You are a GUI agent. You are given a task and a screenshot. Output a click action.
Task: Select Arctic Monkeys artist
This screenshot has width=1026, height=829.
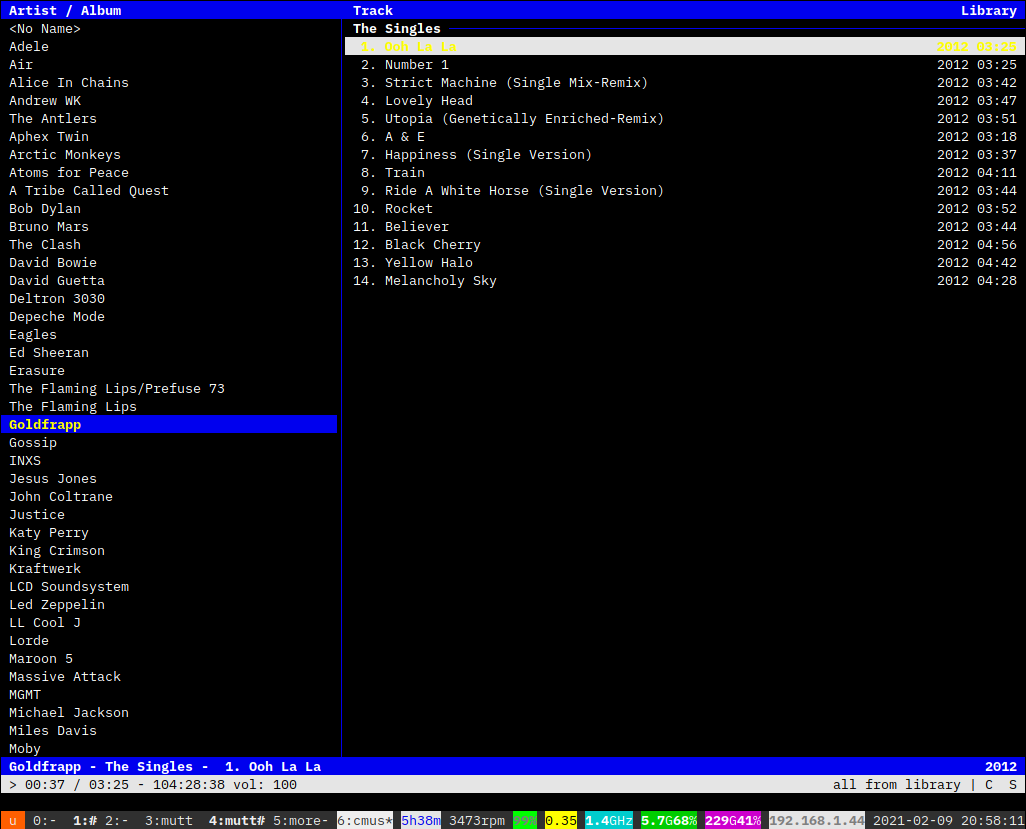(x=169, y=154)
